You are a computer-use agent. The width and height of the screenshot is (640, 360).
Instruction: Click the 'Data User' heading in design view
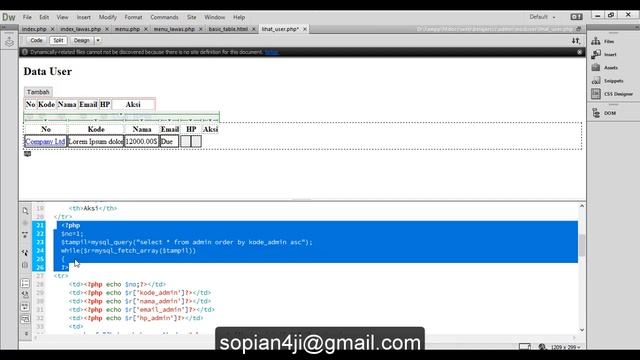(x=48, y=71)
